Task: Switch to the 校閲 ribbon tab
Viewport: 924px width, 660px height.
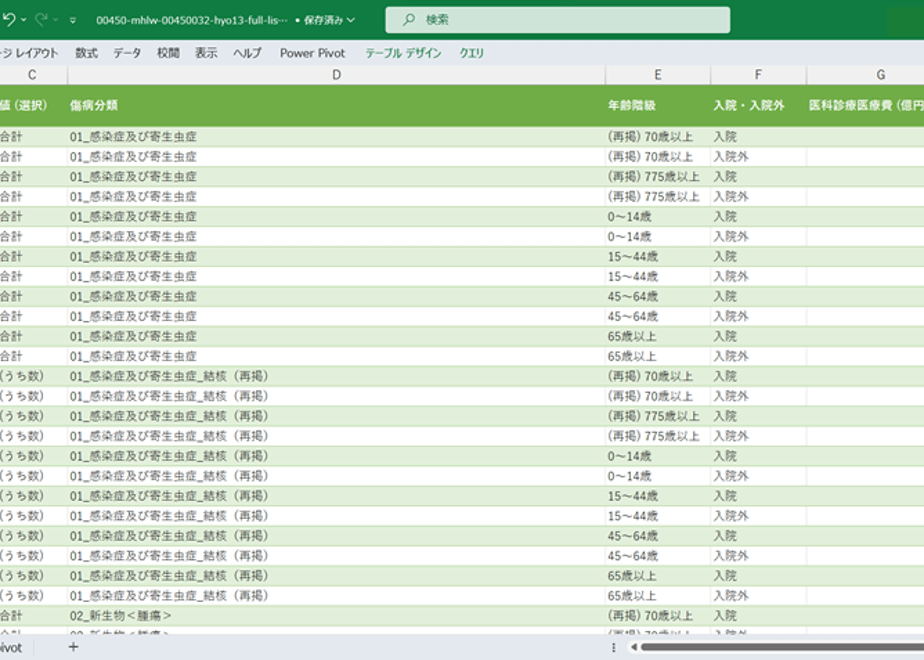Action: [x=168, y=53]
